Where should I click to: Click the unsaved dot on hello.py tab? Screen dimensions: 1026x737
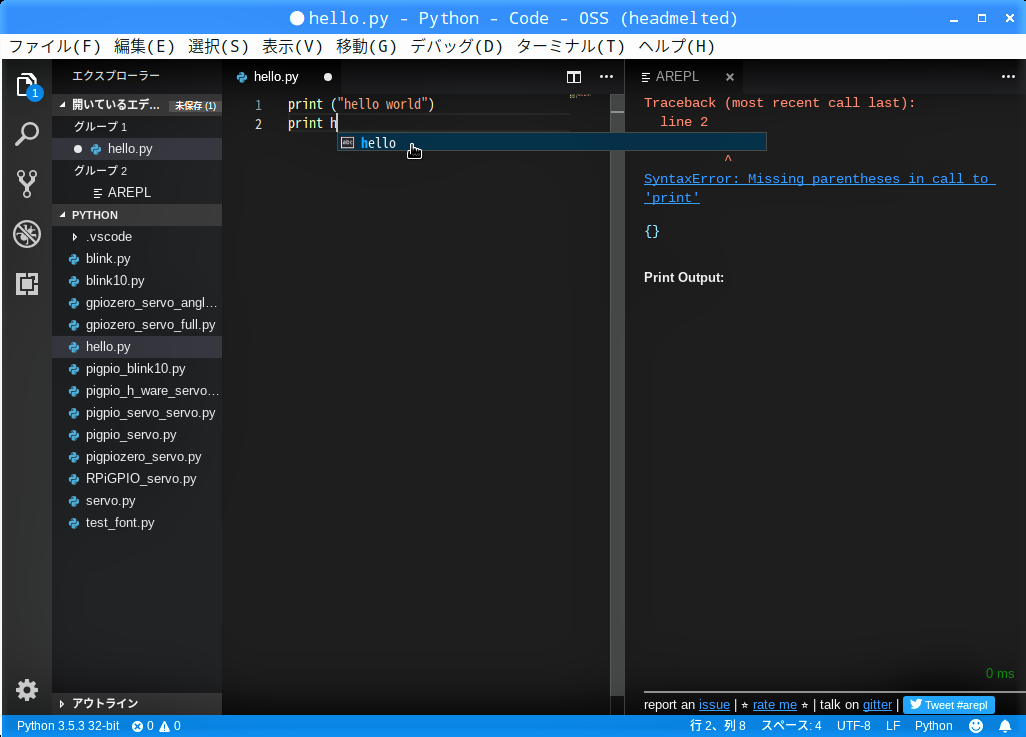[x=328, y=77]
